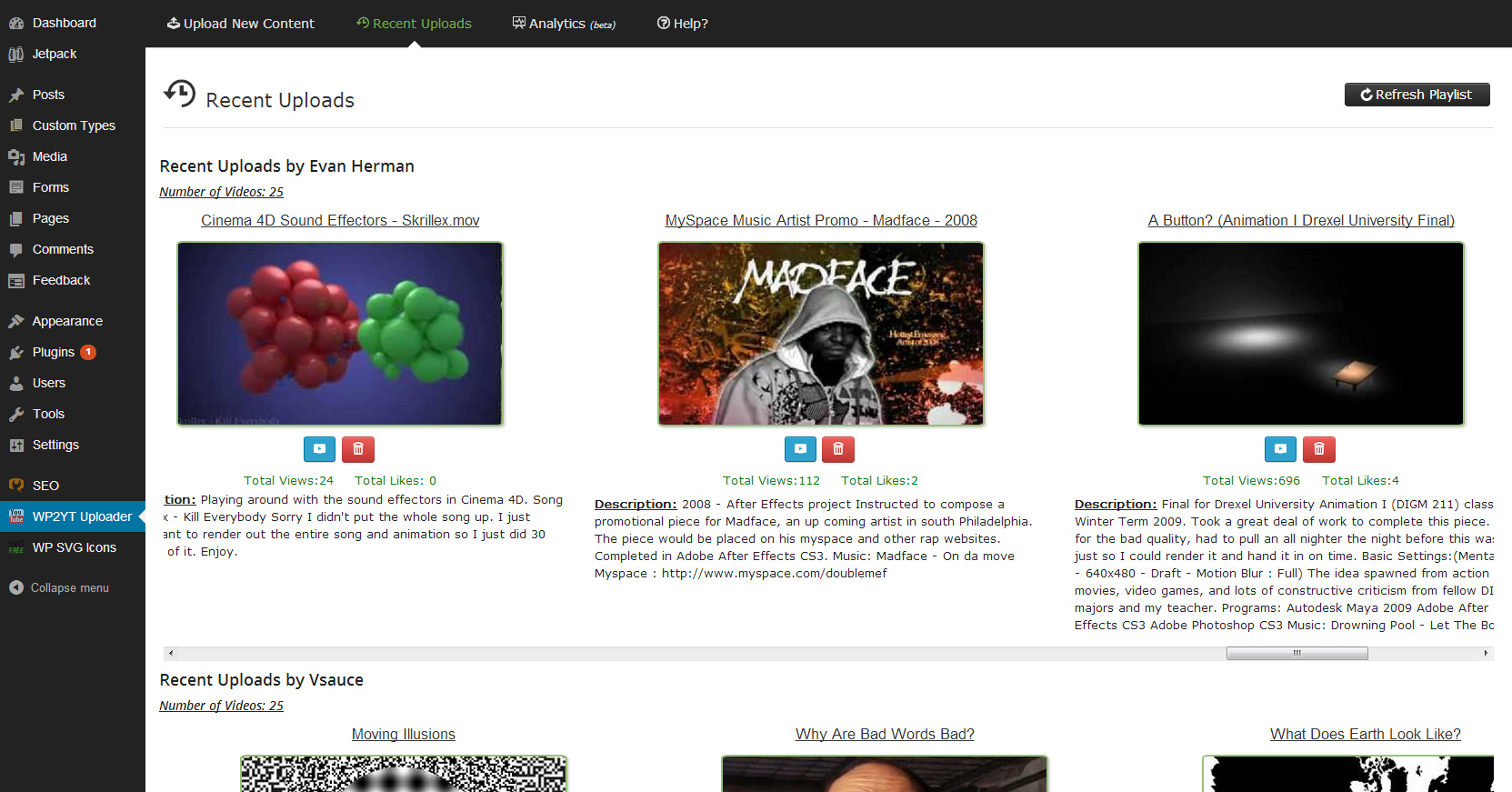The image size is (1512, 792).
Task: Click the WP2YT Uploader YouTube icon
Action: (16, 516)
